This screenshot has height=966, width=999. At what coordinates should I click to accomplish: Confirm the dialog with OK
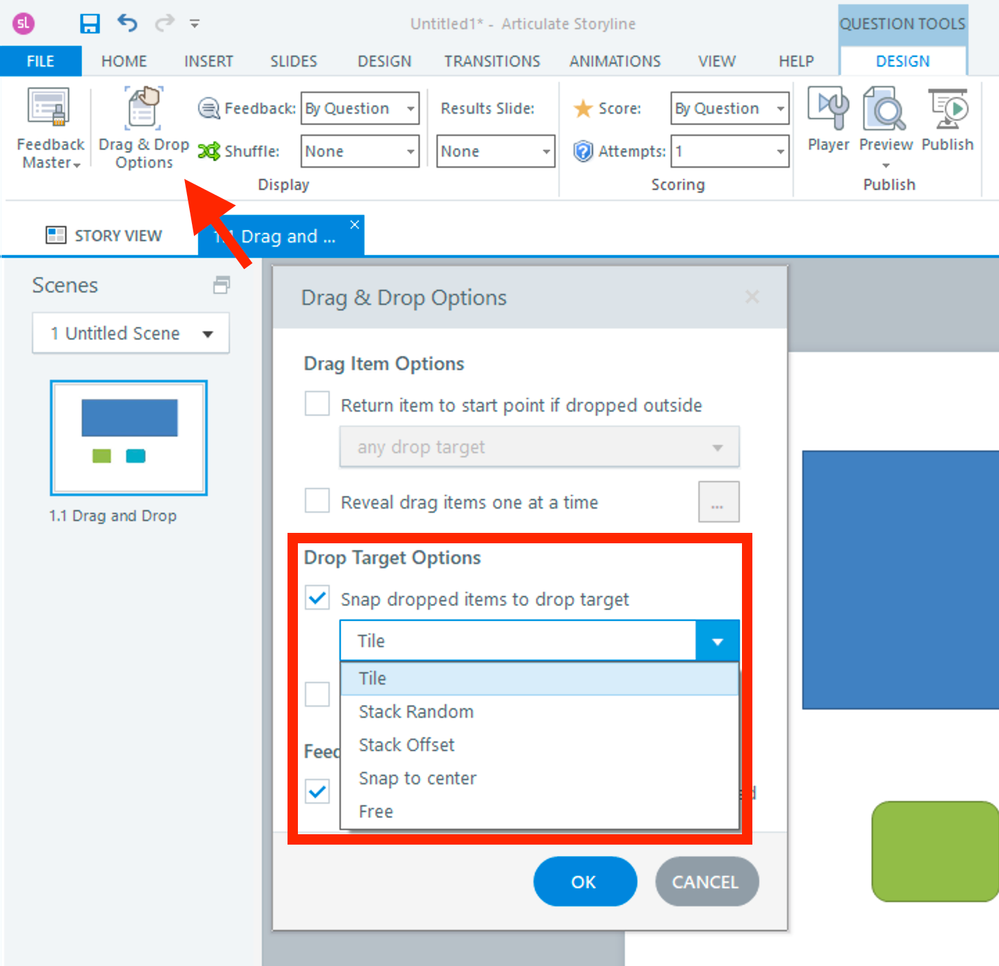click(x=584, y=882)
